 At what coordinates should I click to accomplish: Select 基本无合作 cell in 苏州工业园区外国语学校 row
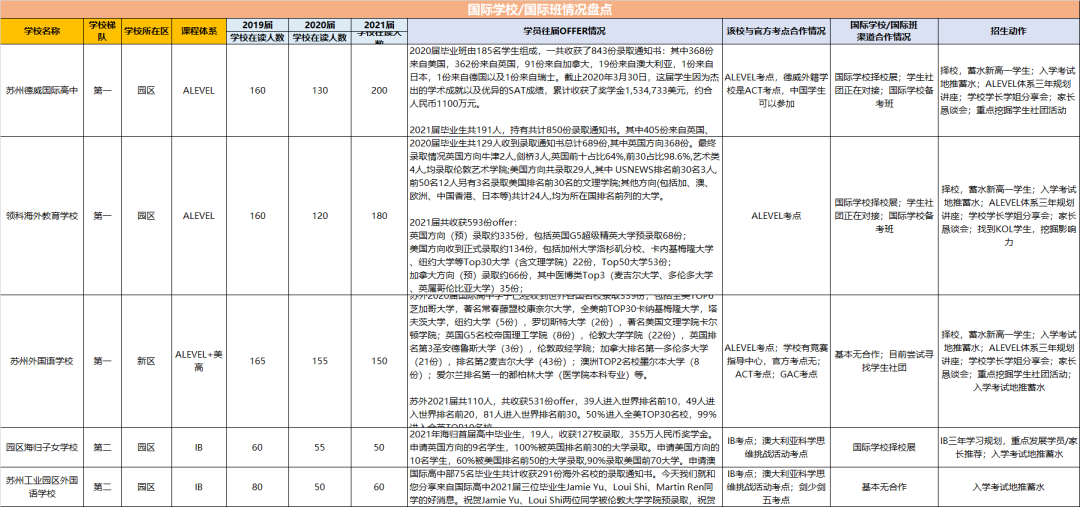[x=884, y=488]
